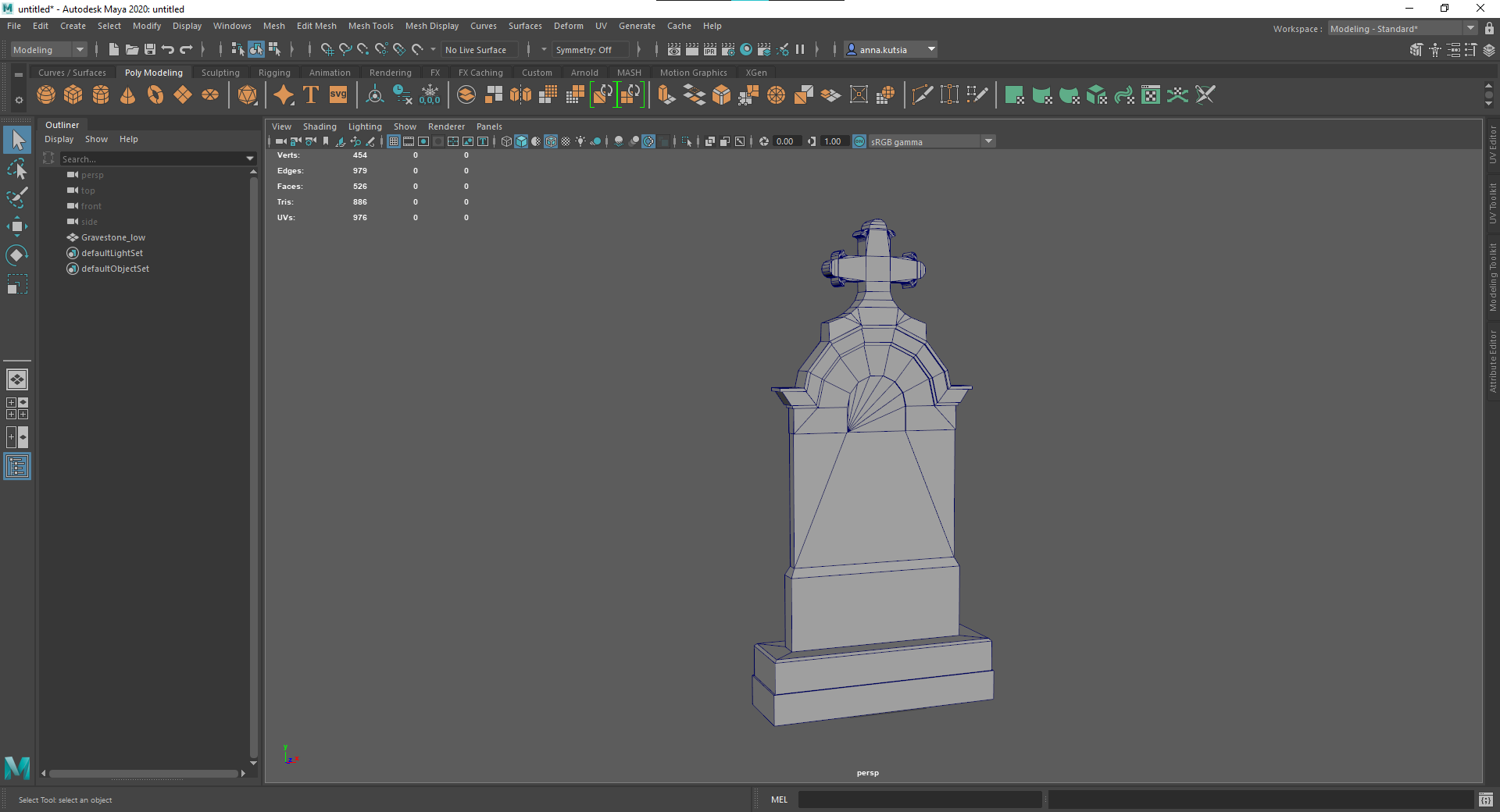This screenshot has height=812, width=1500.
Task: Switch to the Sculpting shelf tab
Action: (220, 73)
